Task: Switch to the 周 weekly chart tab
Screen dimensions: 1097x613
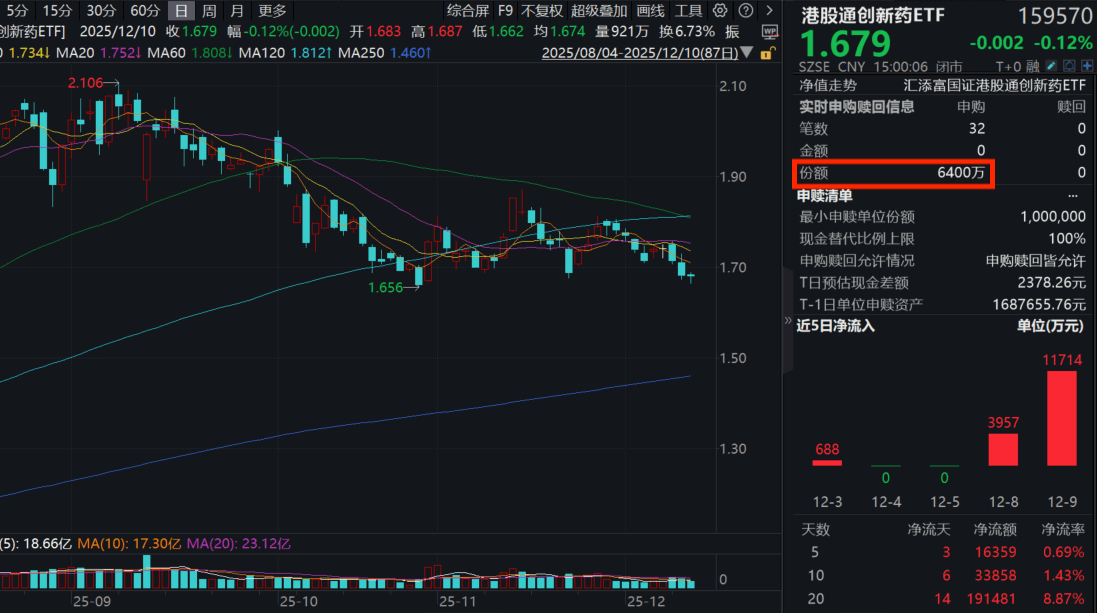Action: (x=208, y=11)
